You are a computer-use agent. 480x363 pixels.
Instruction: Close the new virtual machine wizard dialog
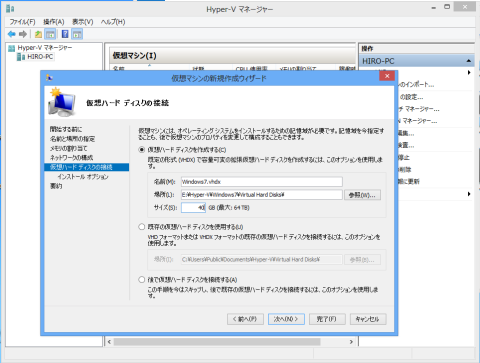[387, 76]
